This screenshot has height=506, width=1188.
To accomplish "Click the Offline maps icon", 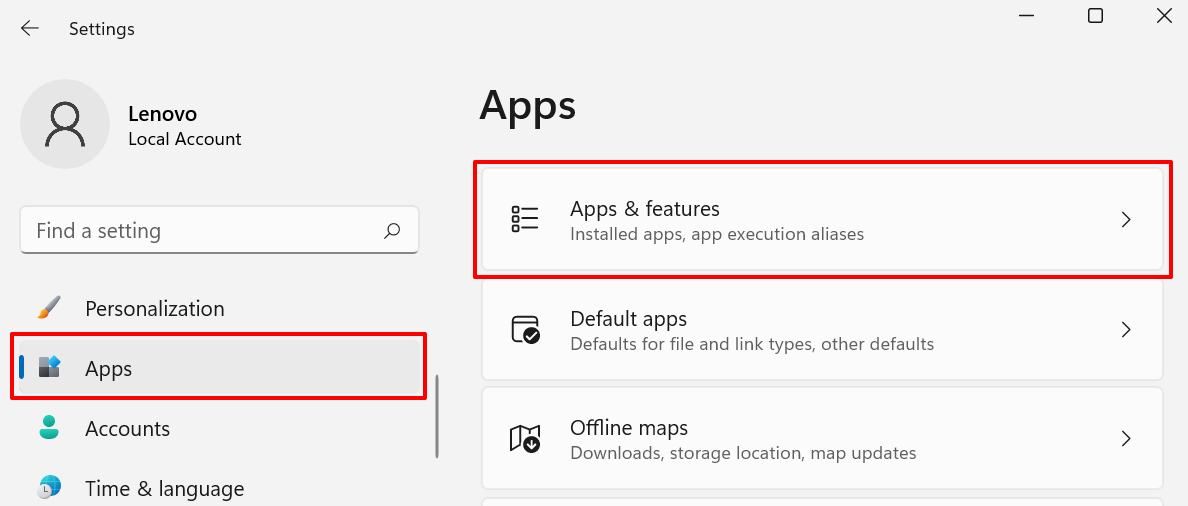I will coord(525,439).
